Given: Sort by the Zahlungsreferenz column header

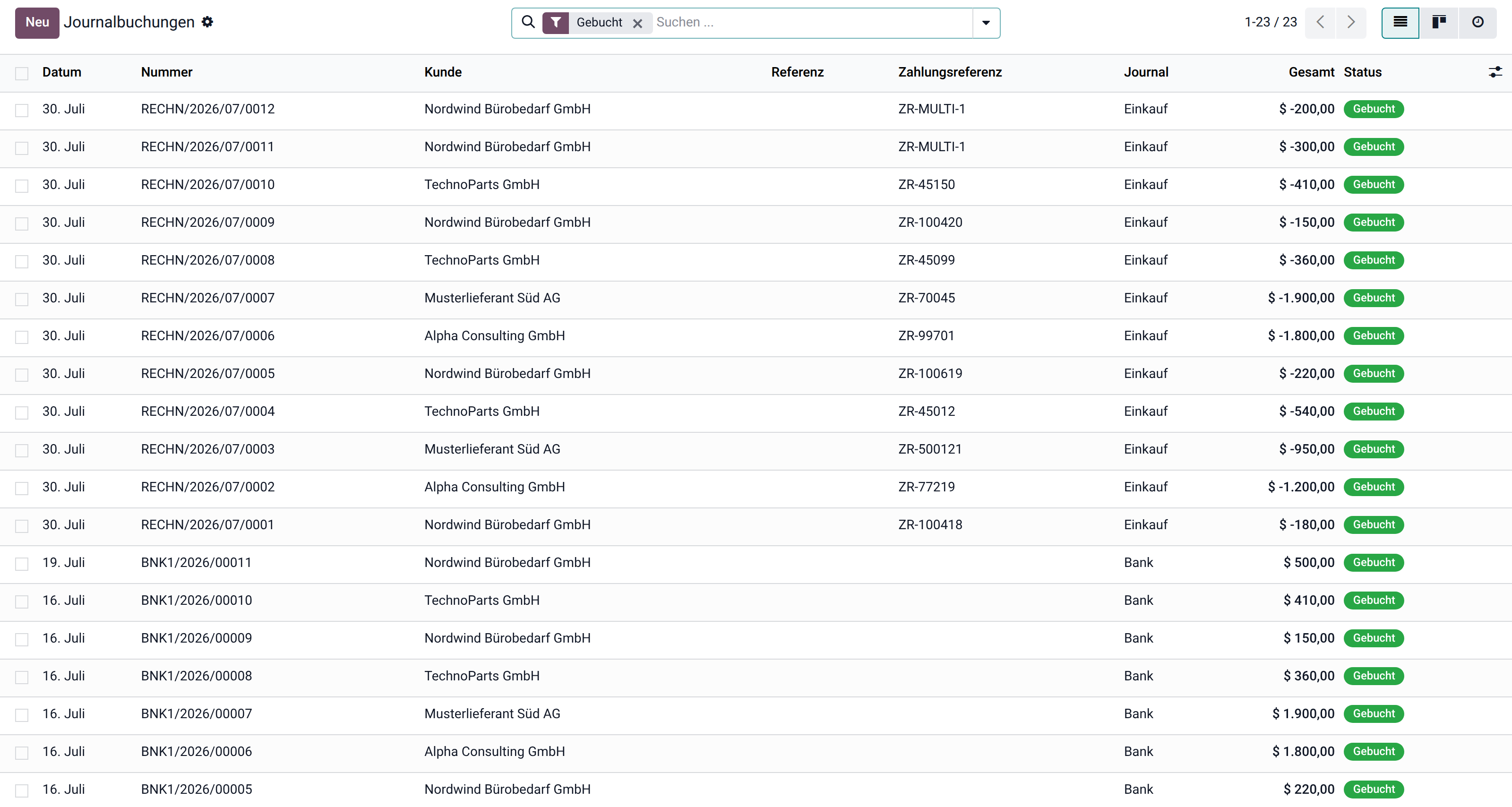Looking at the screenshot, I should tap(950, 72).
